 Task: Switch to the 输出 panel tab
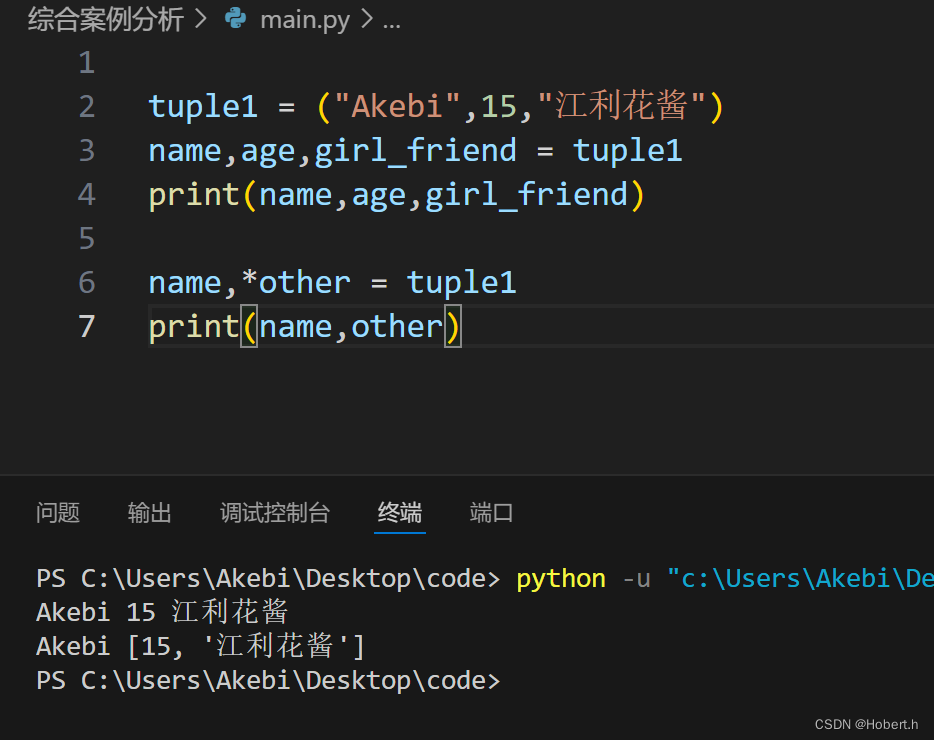pyautogui.click(x=150, y=512)
